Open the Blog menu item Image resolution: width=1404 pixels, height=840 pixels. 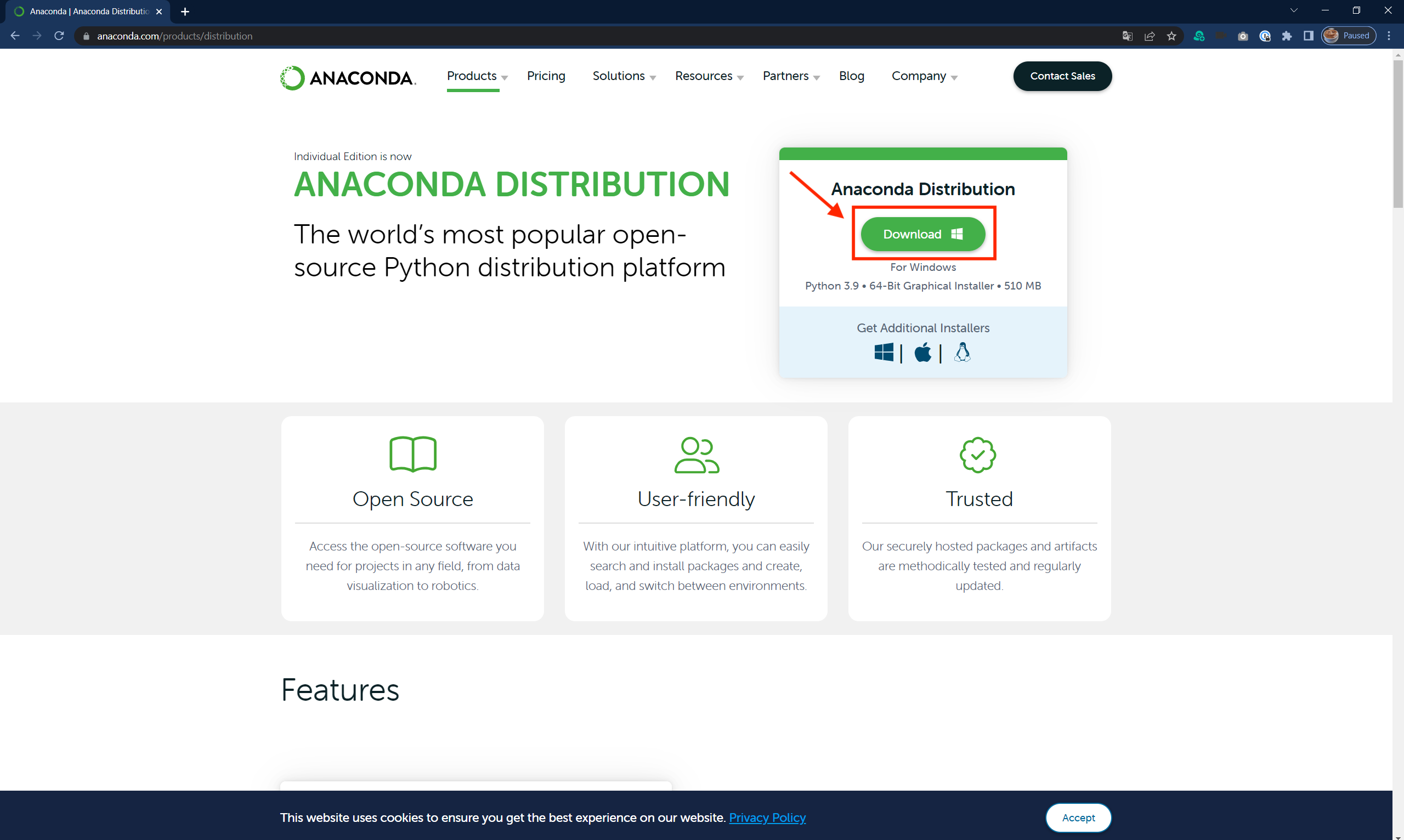point(851,76)
